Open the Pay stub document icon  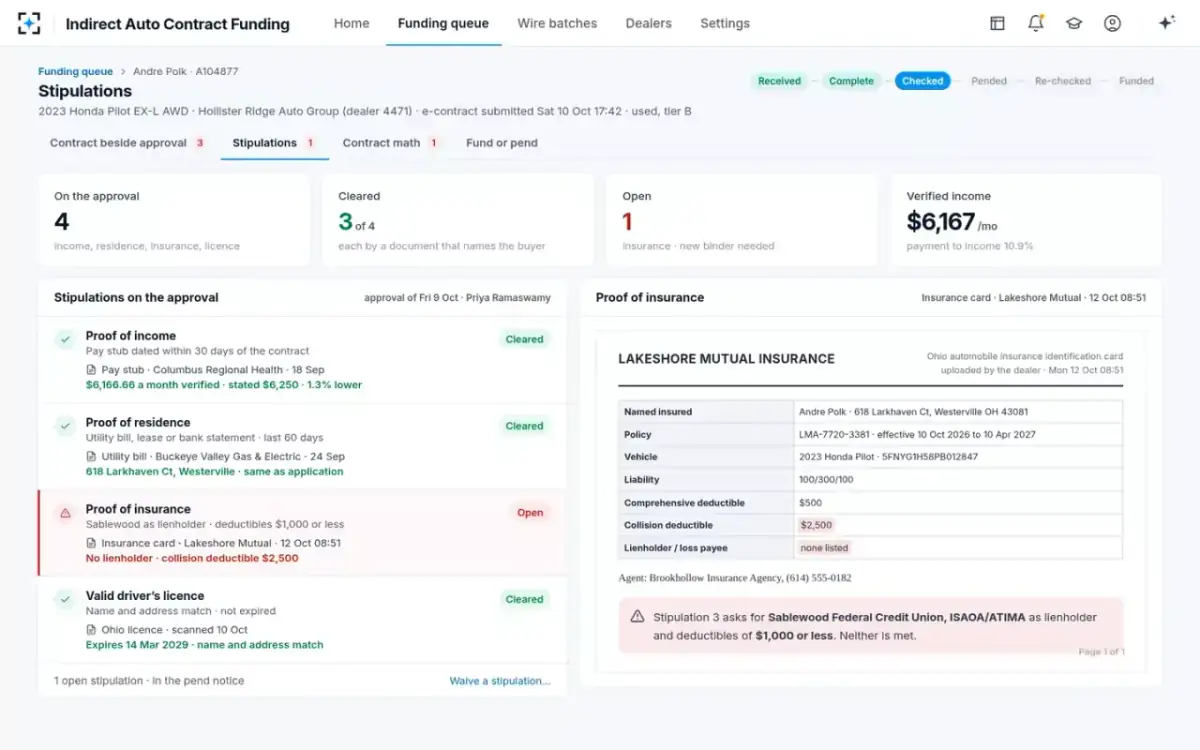coord(92,370)
